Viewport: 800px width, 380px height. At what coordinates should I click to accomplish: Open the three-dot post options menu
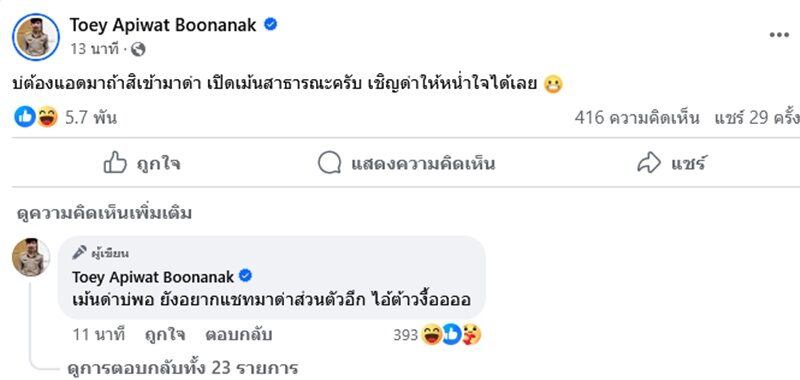click(x=779, y=35)
